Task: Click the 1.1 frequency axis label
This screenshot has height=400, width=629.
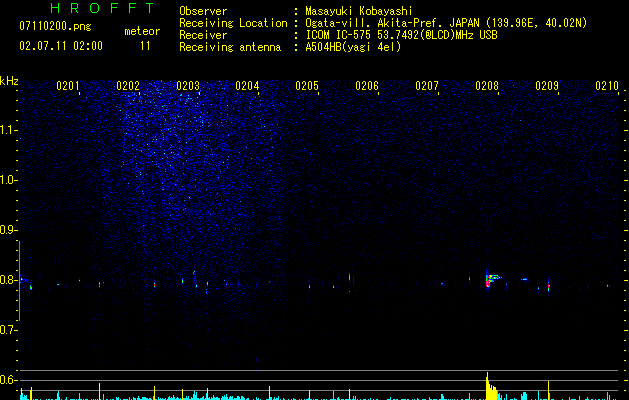Action: (x=8, y=130)
